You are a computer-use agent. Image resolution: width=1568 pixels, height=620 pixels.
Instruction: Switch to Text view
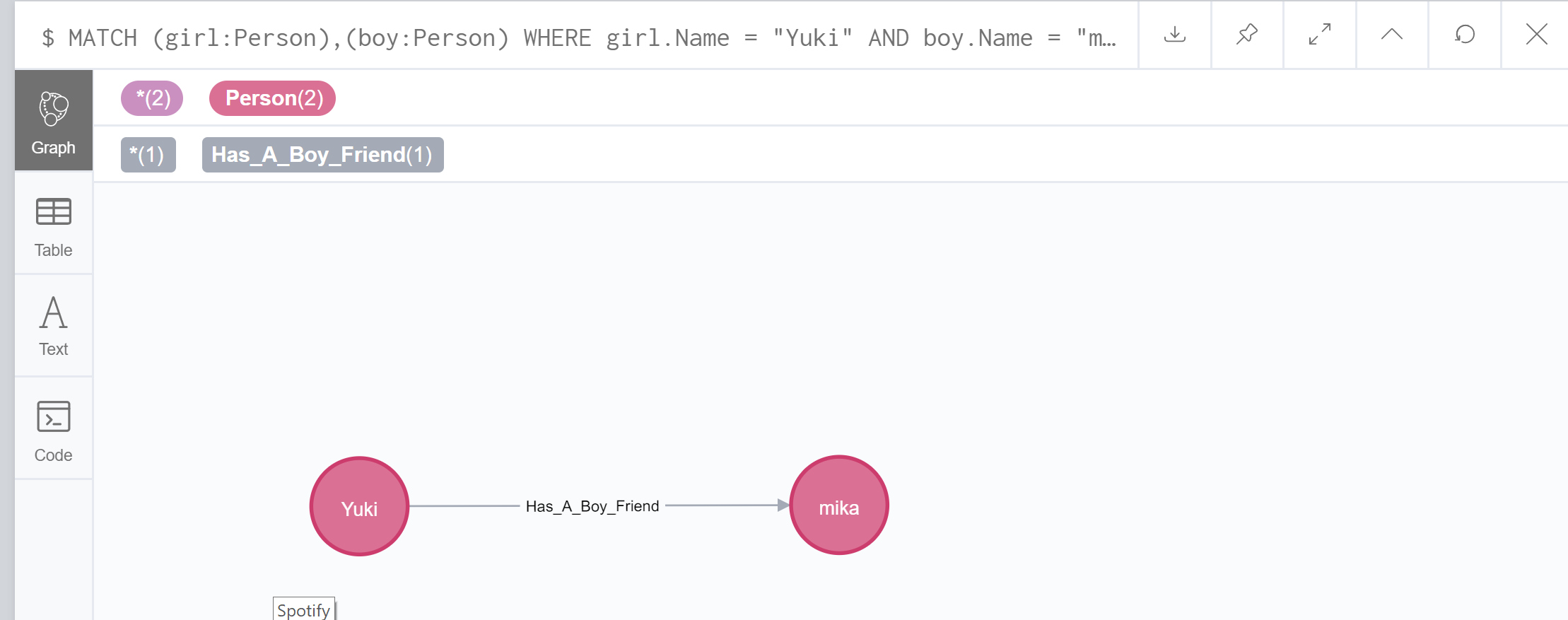[54, 327]
